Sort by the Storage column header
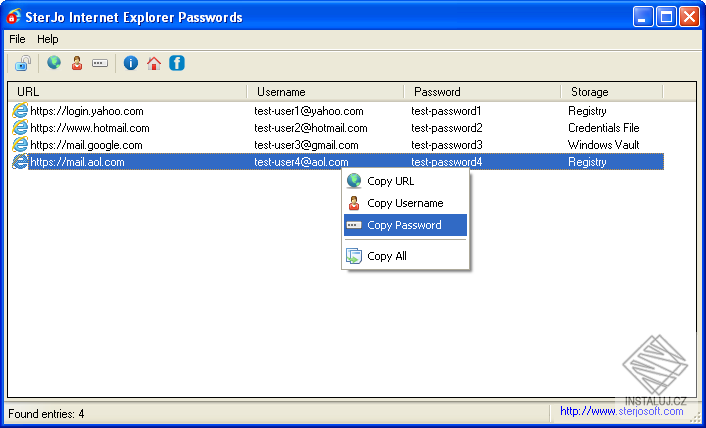The image size is (706, 428). [x=612, y=92]
